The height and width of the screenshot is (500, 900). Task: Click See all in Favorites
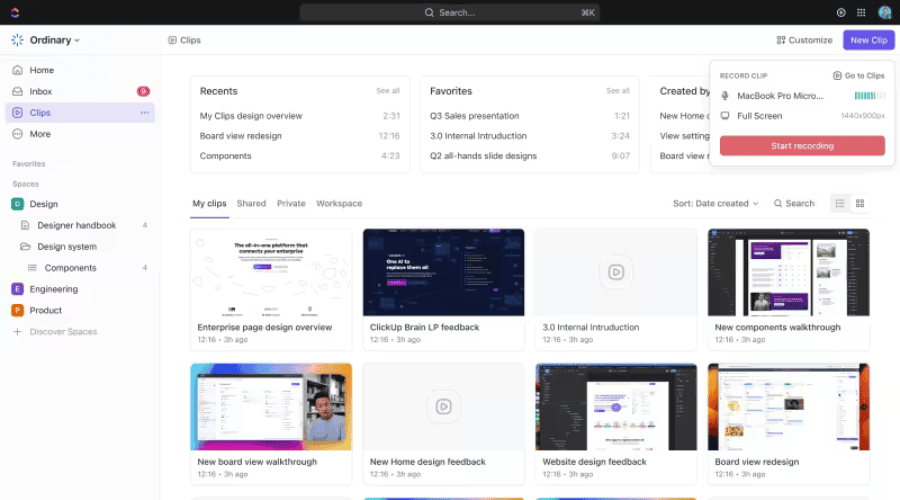tap(618, 91)
